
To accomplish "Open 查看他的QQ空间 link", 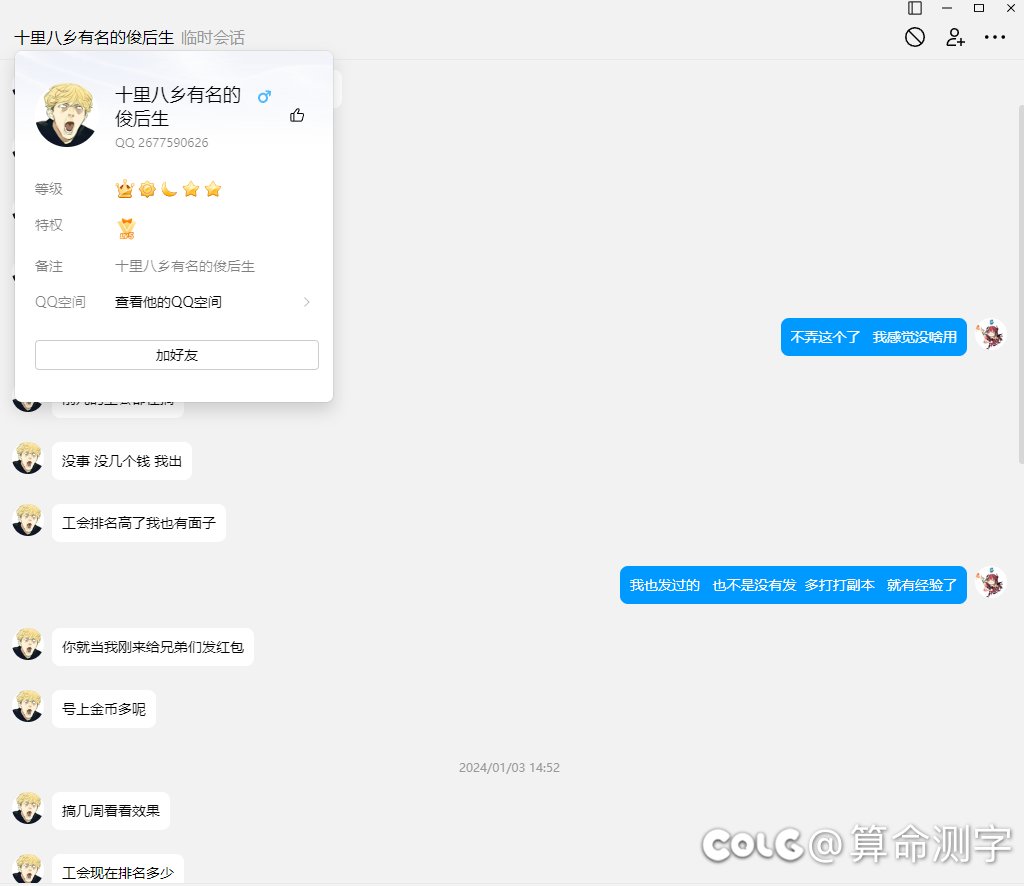I will click(168, 302).
